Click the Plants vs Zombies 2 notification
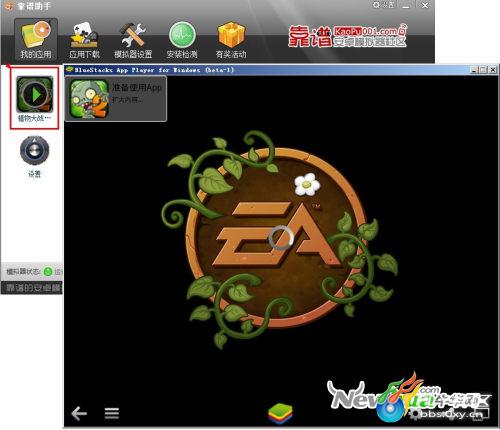 pos(116,99)
